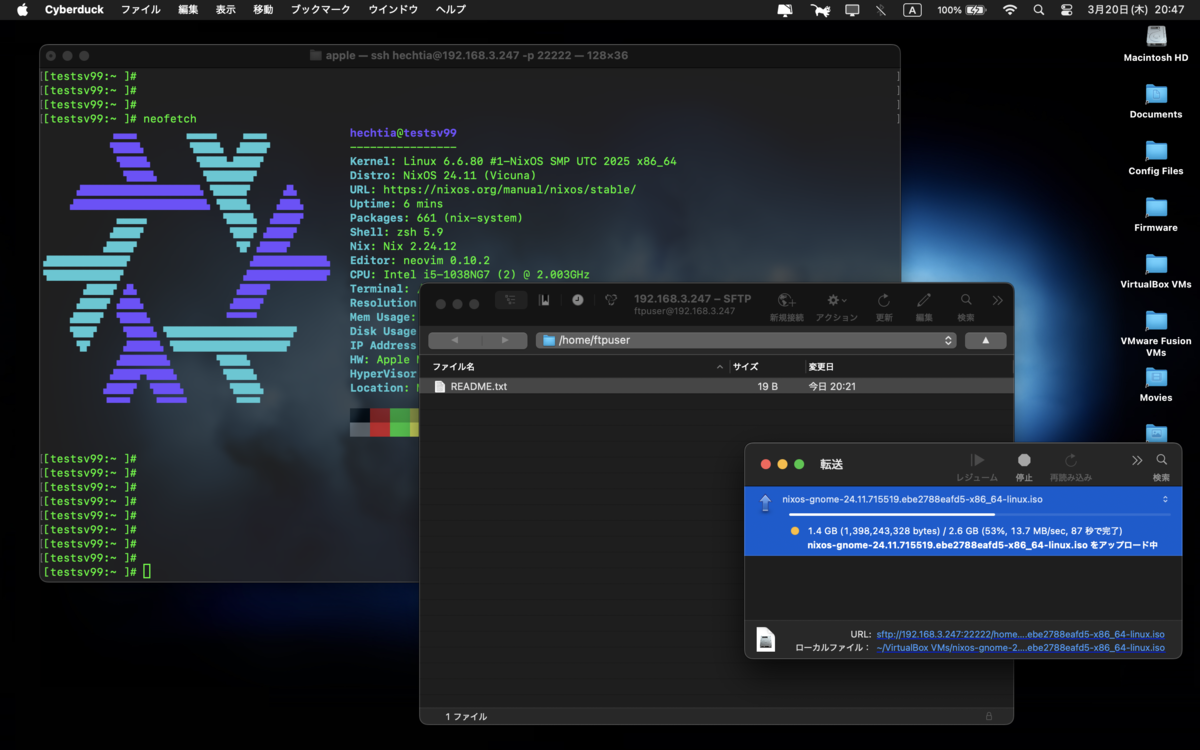Open the /home/ftpuser path dropdown
The height and width of the screenshot is (750, 1200).
coord(746,340)
